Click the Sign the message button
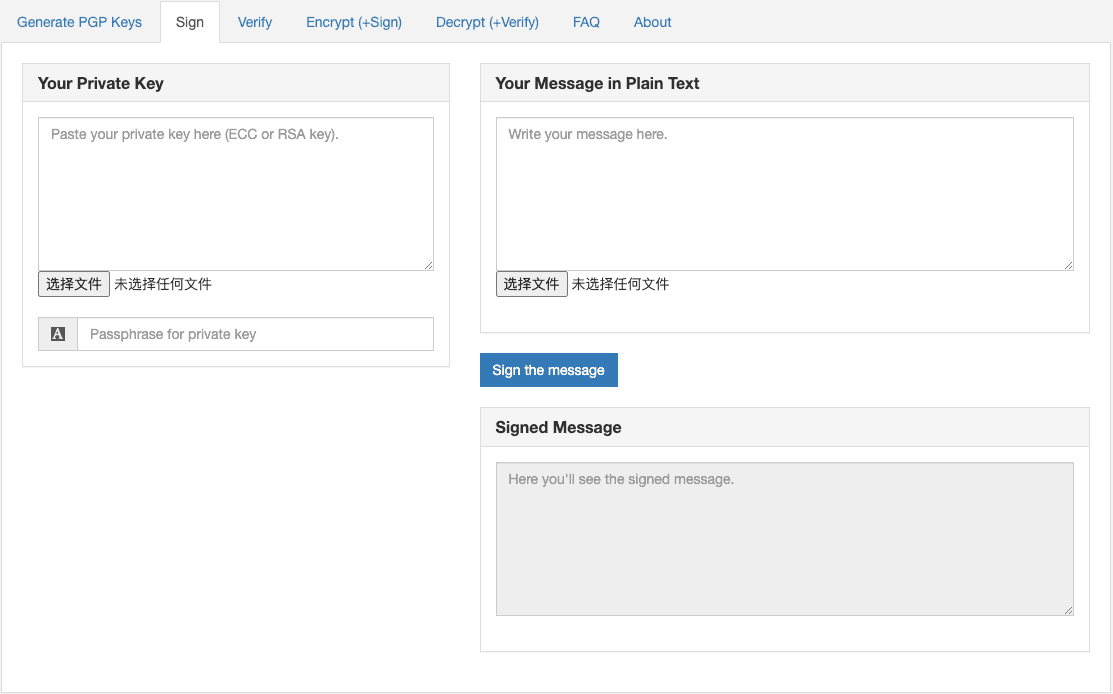This screenshot has height=694, width=1113. pyautogui.click(x=548, y=370)
